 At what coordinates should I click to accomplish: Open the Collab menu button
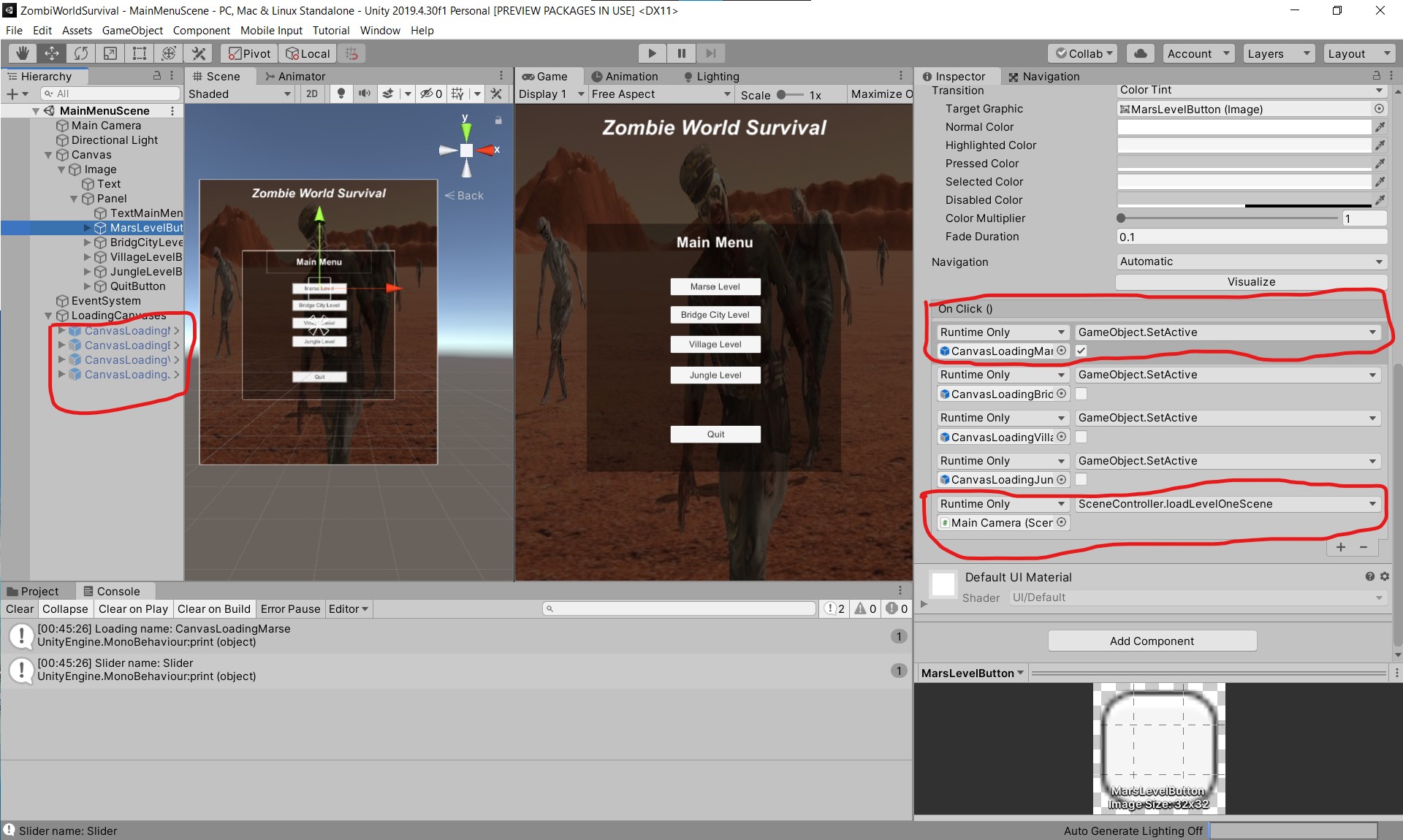pos(1084,53)
